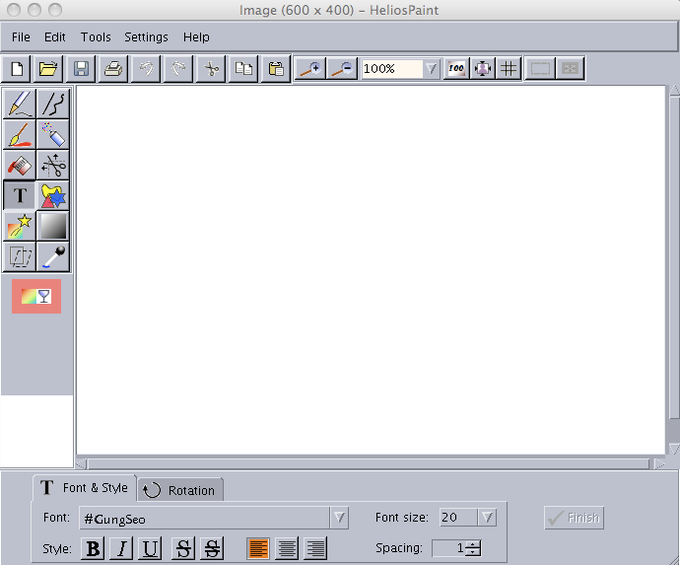Reset zoom with the 100 icon
Screen dimensions: 680x565
[456, 69]
